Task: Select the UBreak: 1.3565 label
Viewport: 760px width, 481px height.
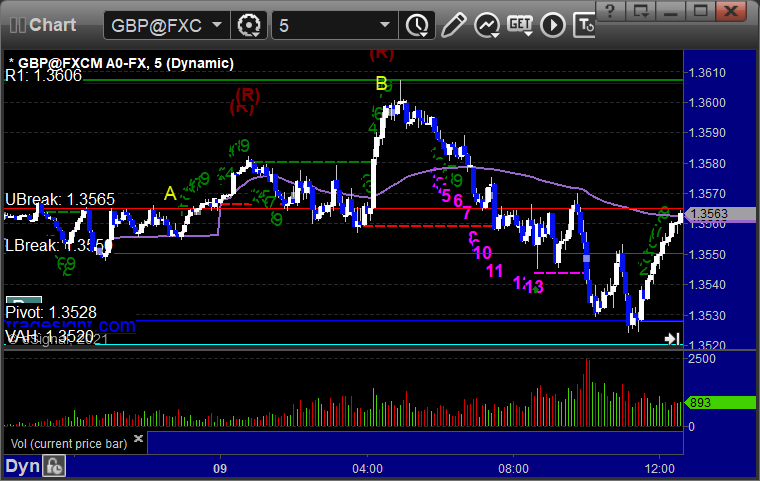Action: click(60, 199)
